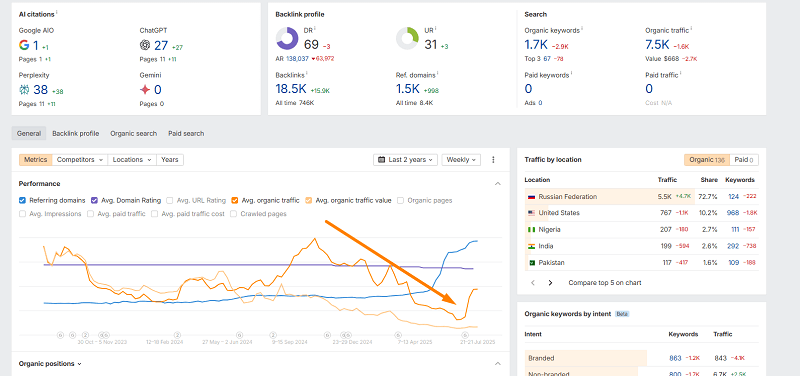Viewport: 800px width, 376px height.
Task: Click the Beta badge beside Organic keywords by intent
Action: tap(622, 314)
